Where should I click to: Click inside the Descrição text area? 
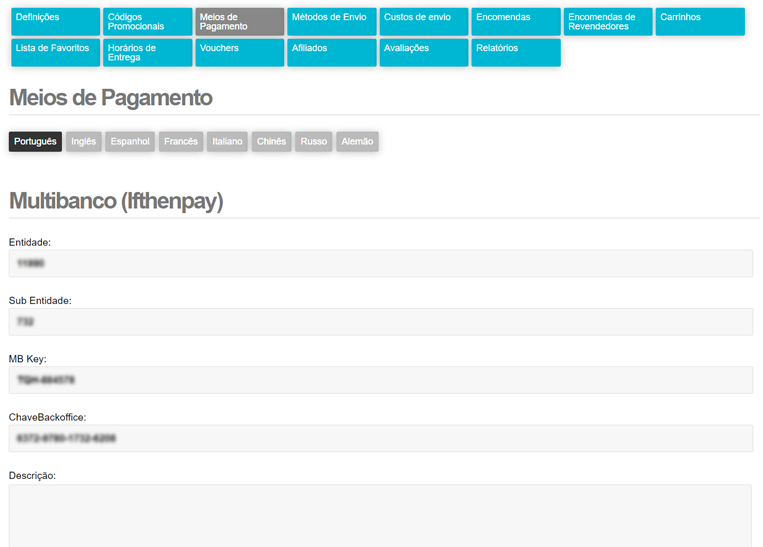[x=380, y=516]
